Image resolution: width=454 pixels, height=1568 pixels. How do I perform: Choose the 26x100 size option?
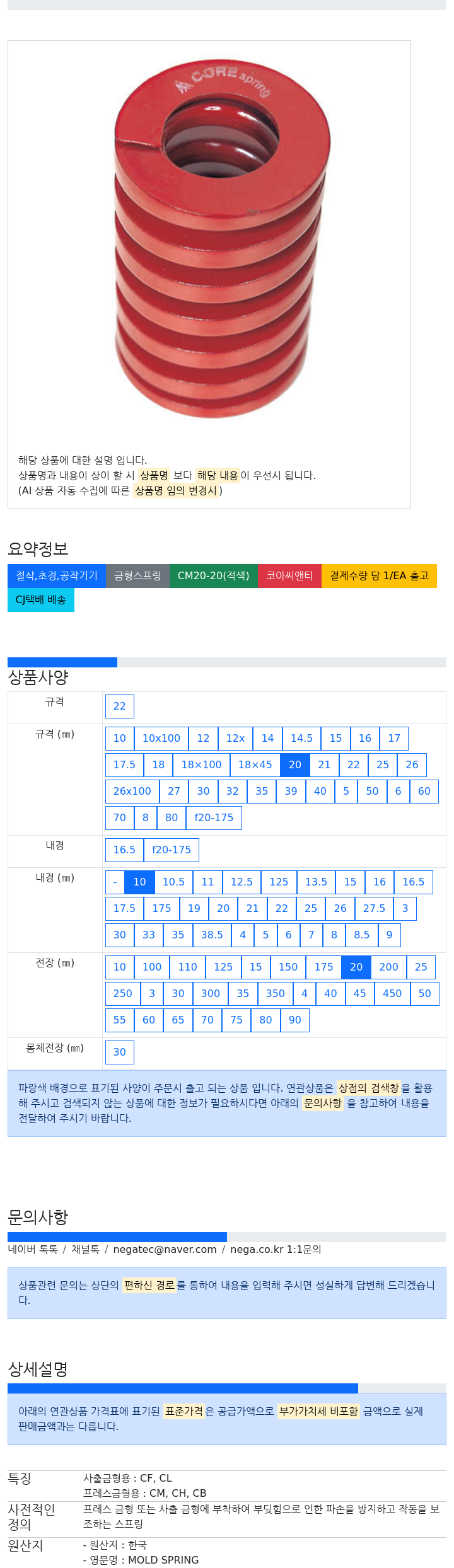132,792
